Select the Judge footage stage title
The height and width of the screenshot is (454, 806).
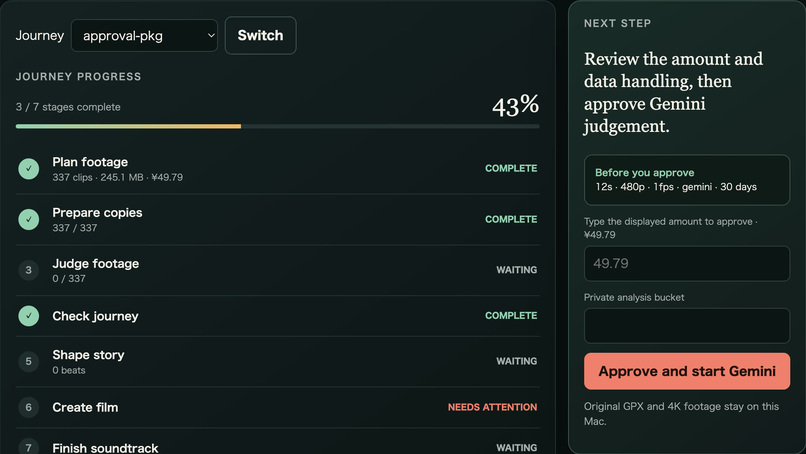click(x=96, y=263)
